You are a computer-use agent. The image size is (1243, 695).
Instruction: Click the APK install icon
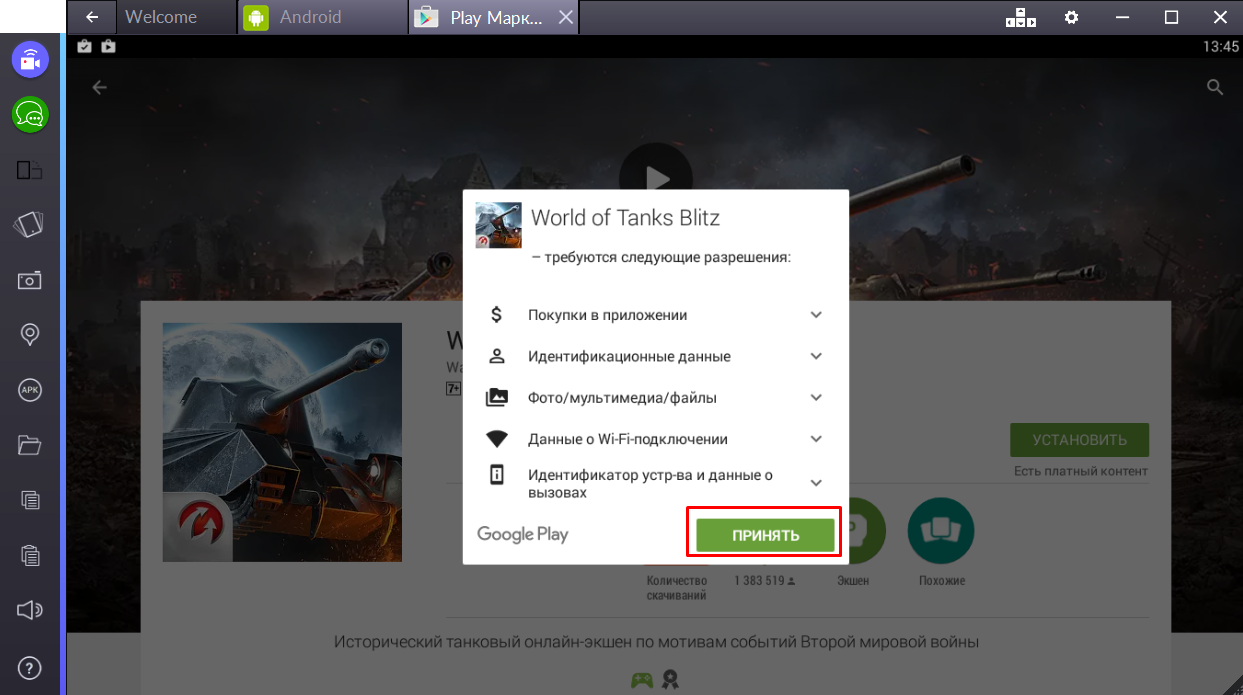(x=30, y=390)
